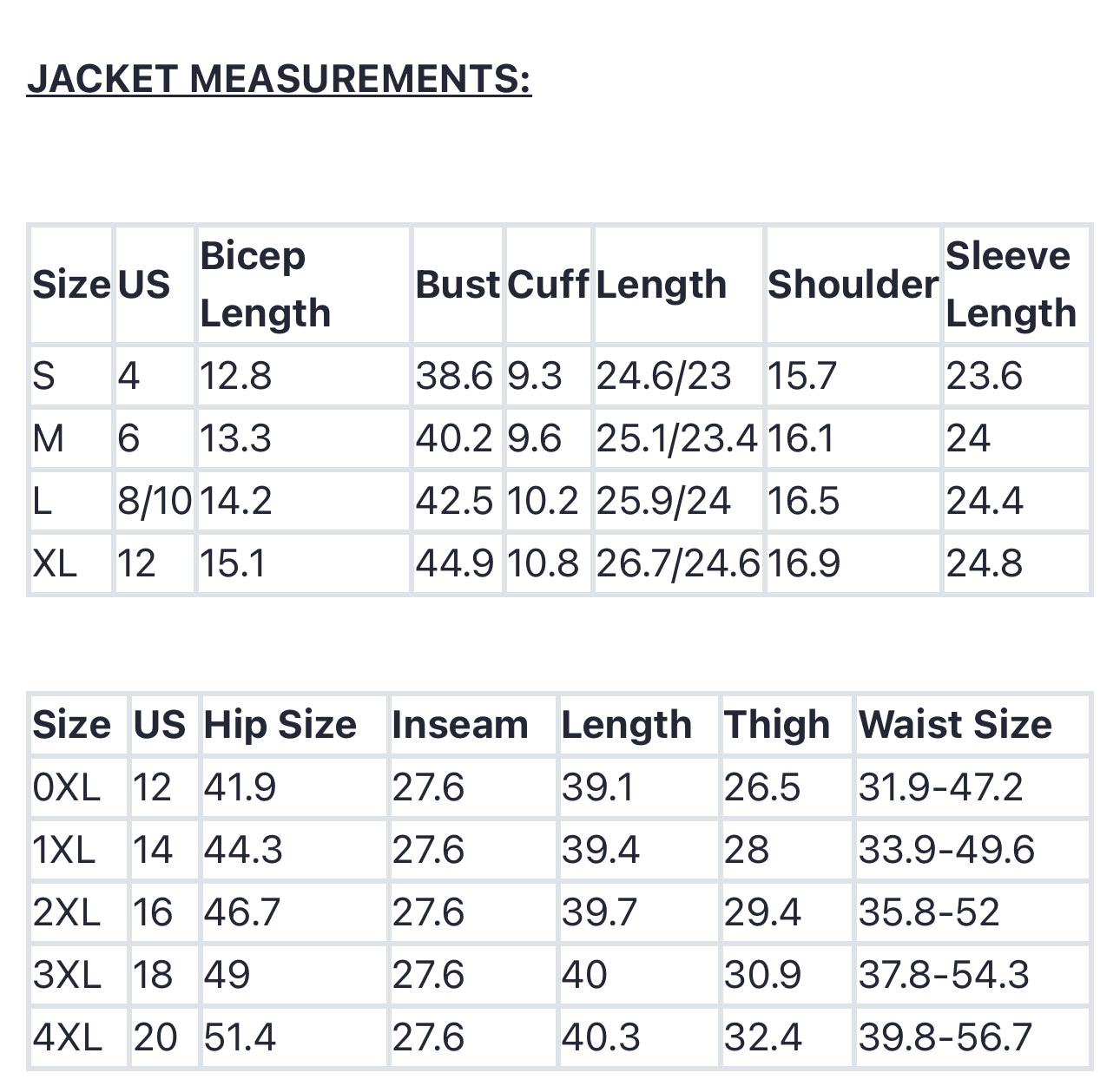Click the 38.6 bust value cell
The height and width of the screenshot is (1086, 1120).
(454, 376)
